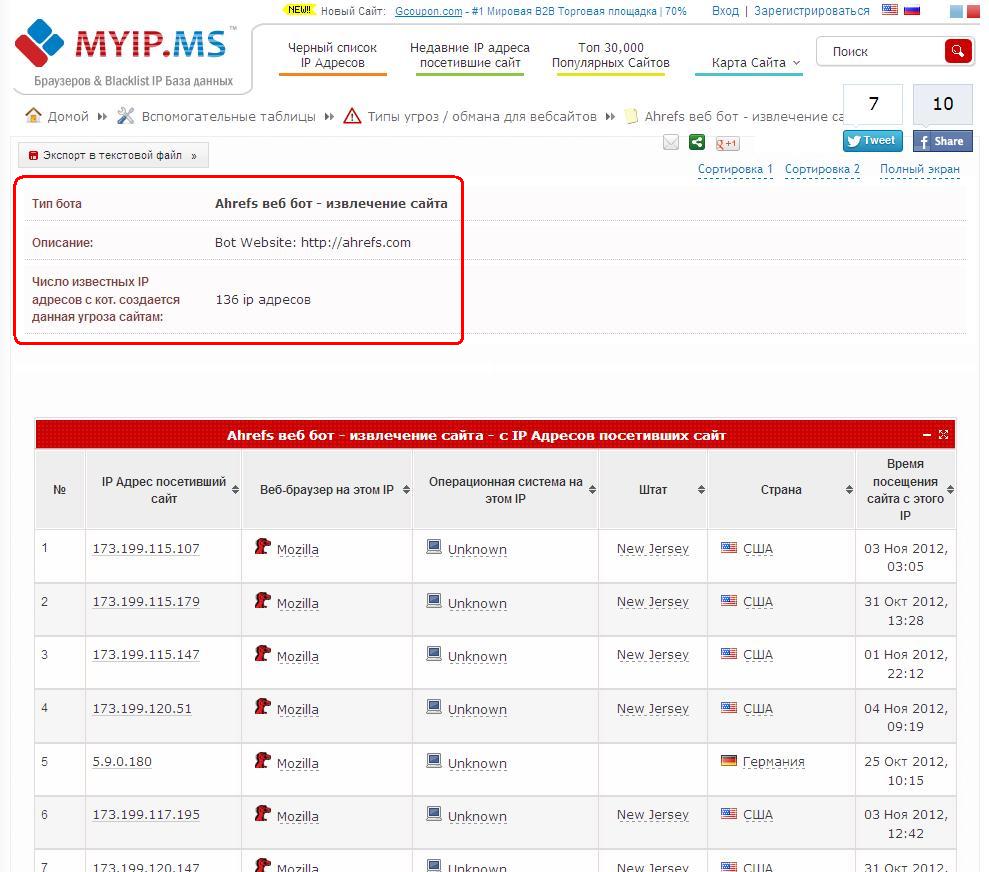989x872 pixels.
Task: Open Топ 30,000 Популярных Сайтов tab
Action: [610, 55]
